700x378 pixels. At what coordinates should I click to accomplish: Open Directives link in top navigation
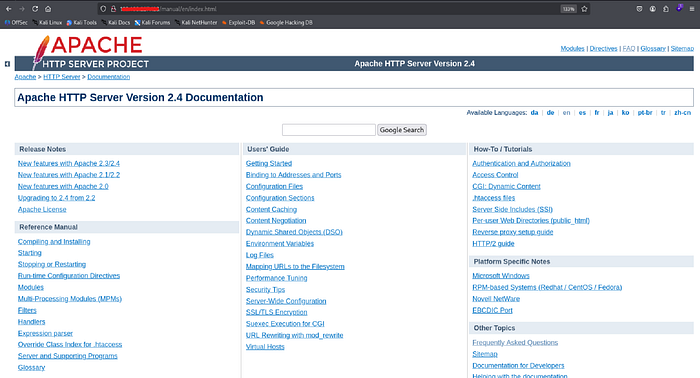tap(604, 48)
